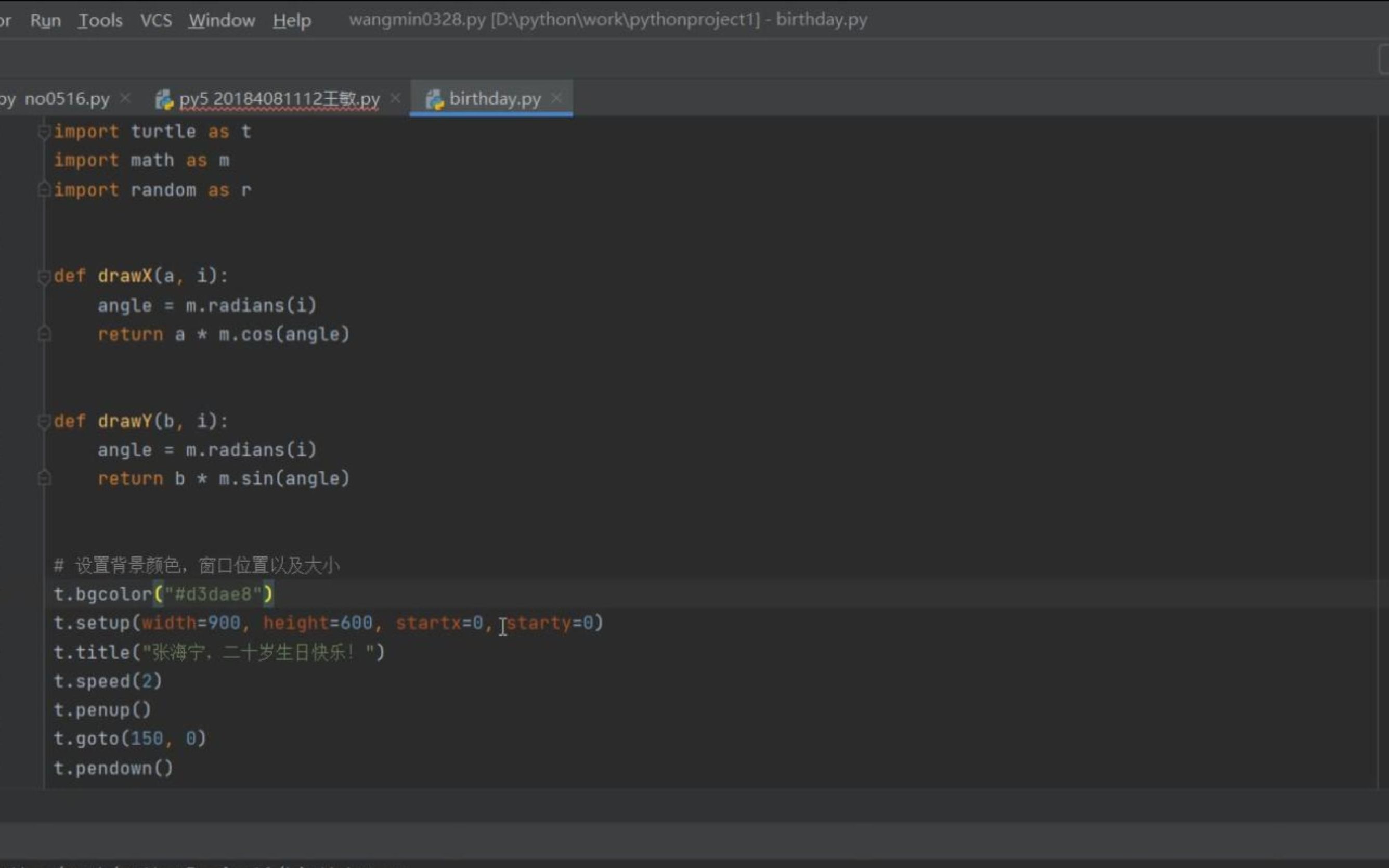Collapse the drawY function fold marker
The width and height of the screenshot is (1389, 868).
point(44,422)
